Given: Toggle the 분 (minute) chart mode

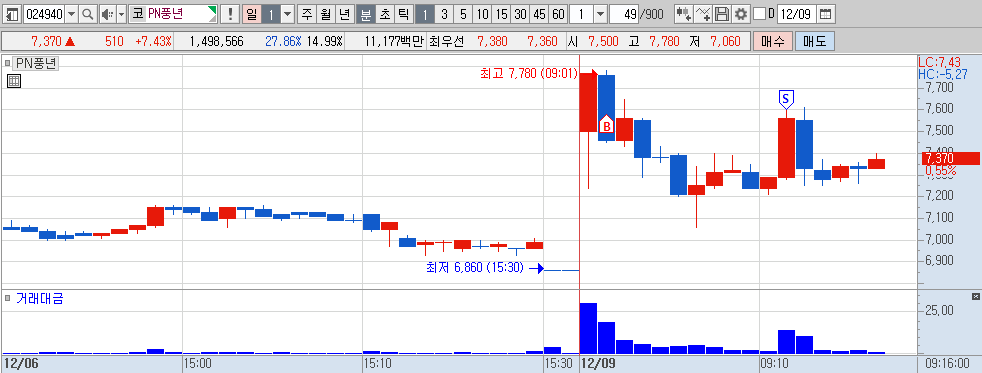Looking at the screenshot, I should pos(365,14).
